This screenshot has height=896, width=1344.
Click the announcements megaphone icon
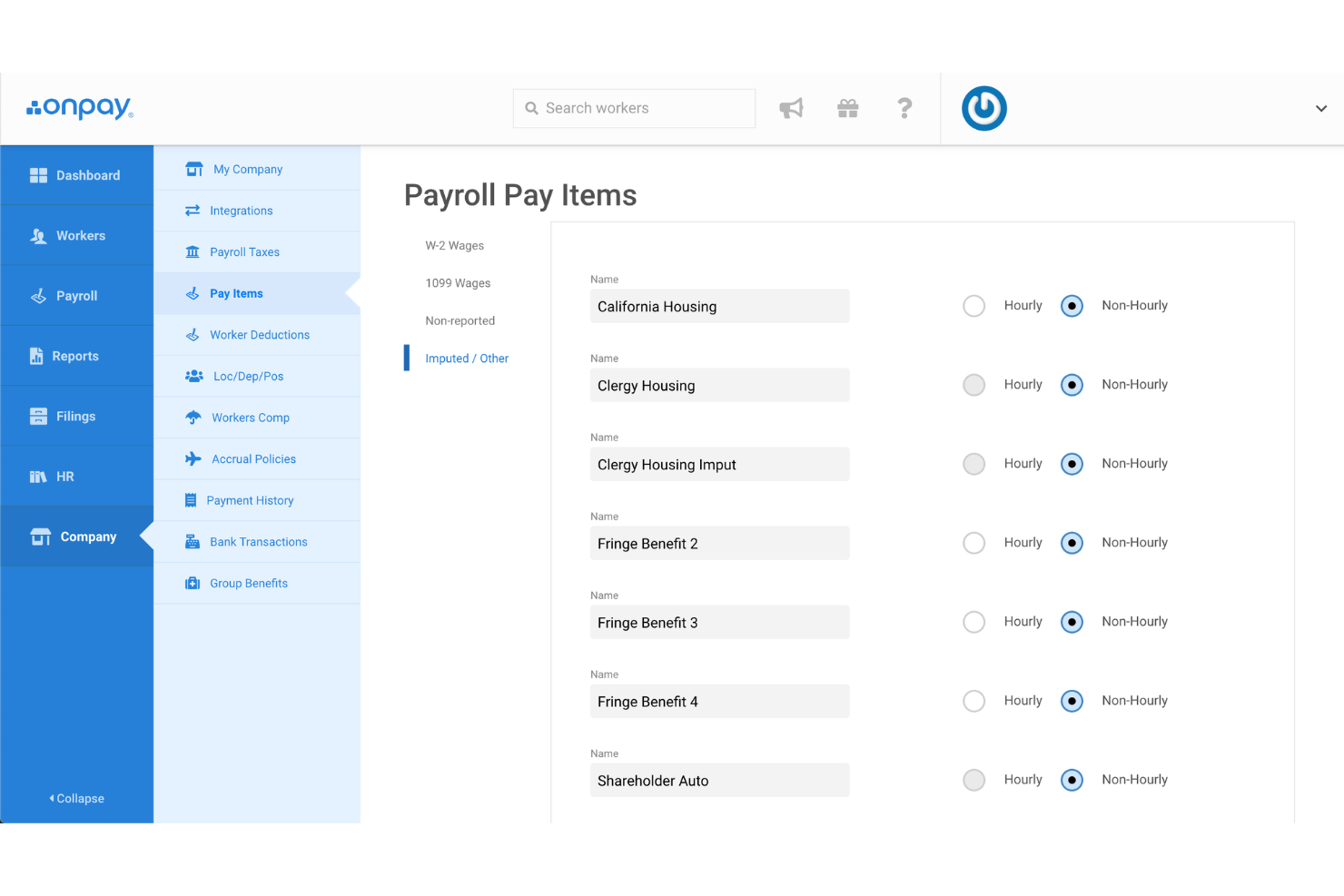click(x=791, y=108)
